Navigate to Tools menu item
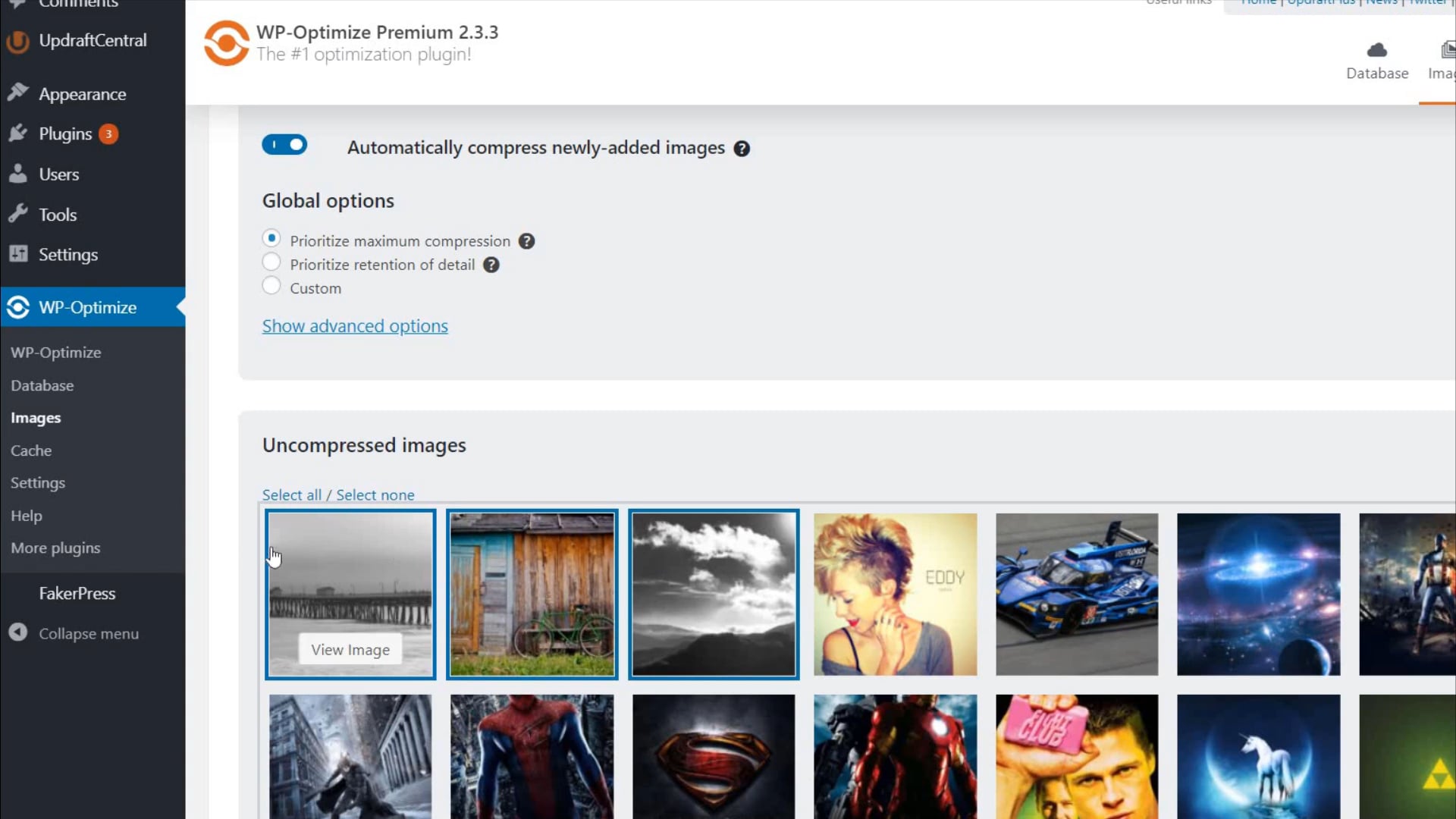Screen dimensions: 1456x819 pyautogui.click(x=58, y=214)
